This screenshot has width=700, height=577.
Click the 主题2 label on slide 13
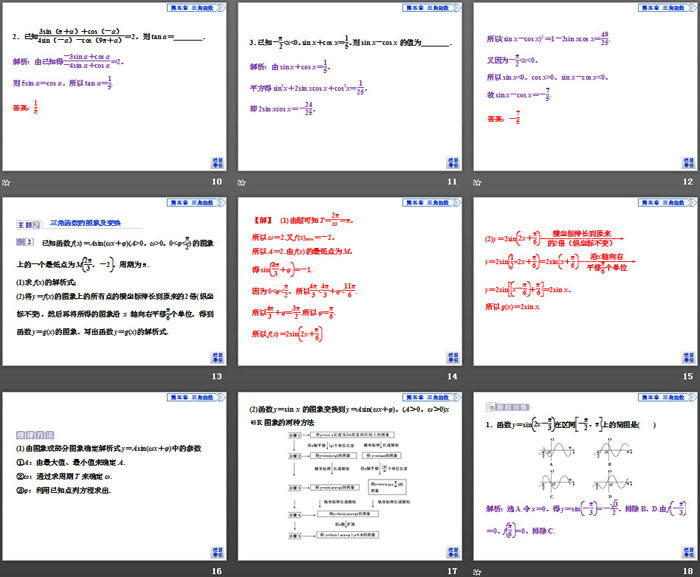click(x=30, y=226)
